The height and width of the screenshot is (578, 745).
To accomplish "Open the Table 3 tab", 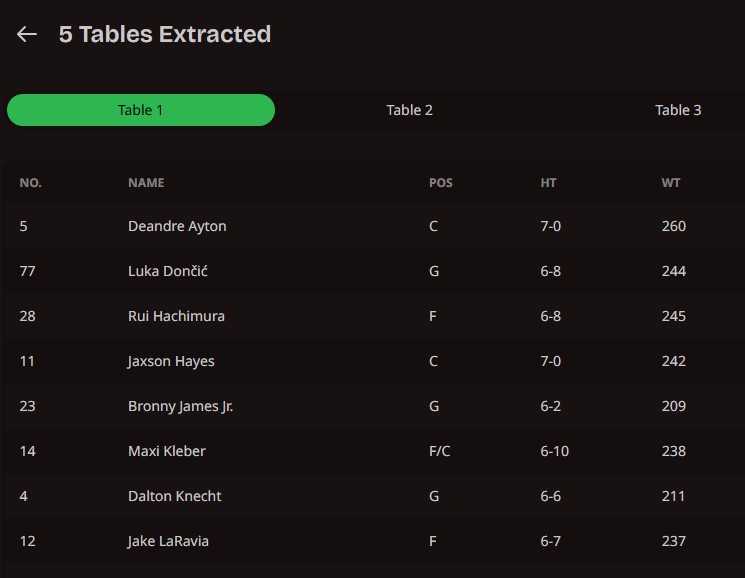I will 678,110.
